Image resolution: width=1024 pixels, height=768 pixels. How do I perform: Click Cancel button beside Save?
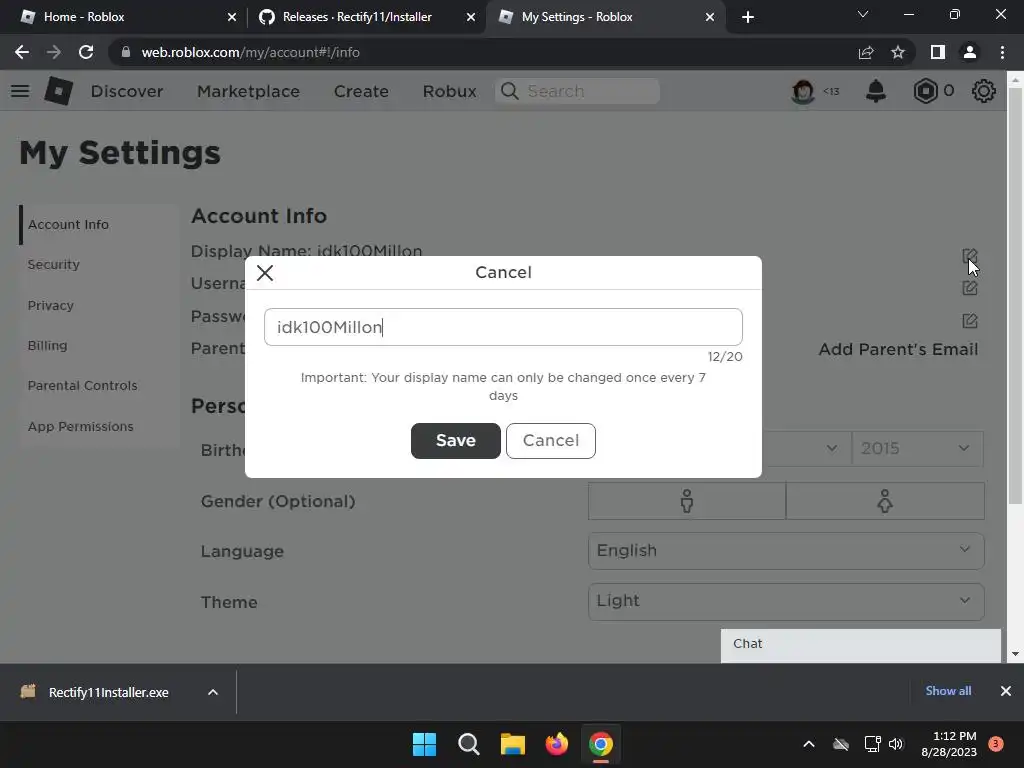(551, 441)
